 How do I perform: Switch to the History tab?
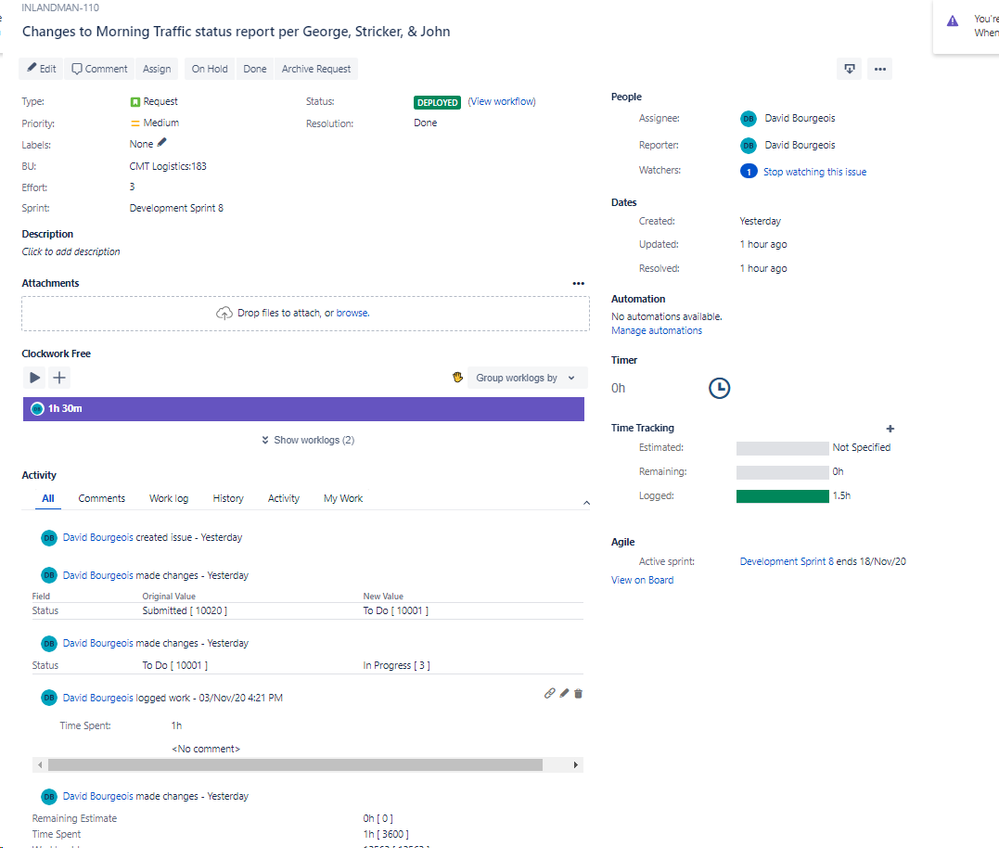pos(228,498)
